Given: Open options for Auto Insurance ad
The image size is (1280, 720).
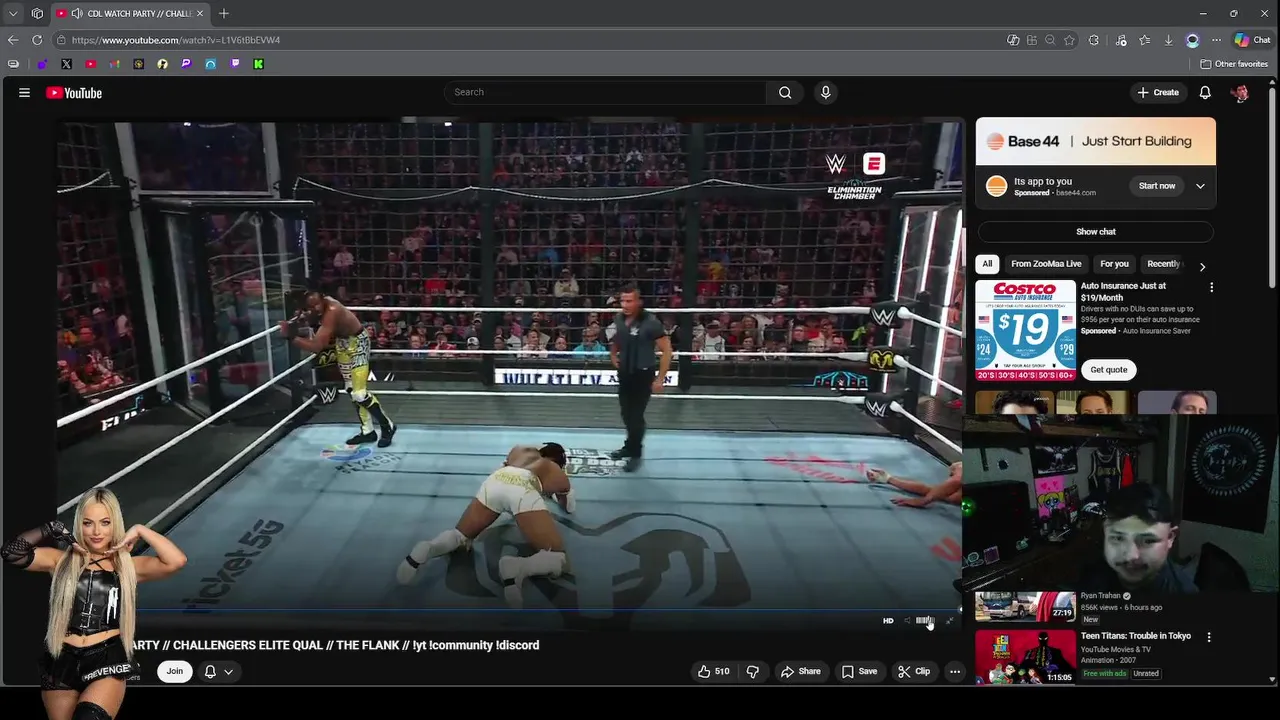Looking at the screenshot, I should point(1211,287).
